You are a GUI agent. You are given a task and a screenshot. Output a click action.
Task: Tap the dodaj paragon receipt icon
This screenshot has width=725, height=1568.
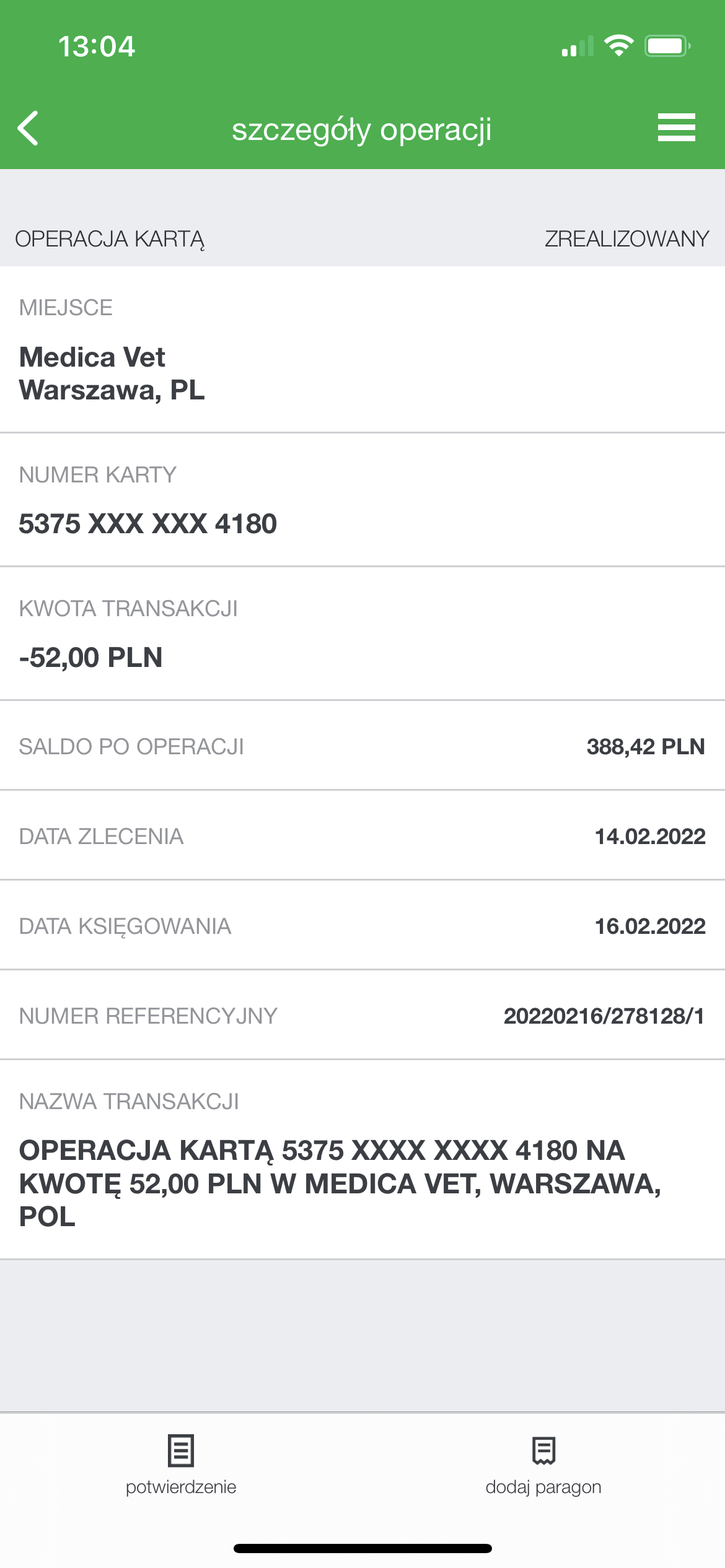543,1450
